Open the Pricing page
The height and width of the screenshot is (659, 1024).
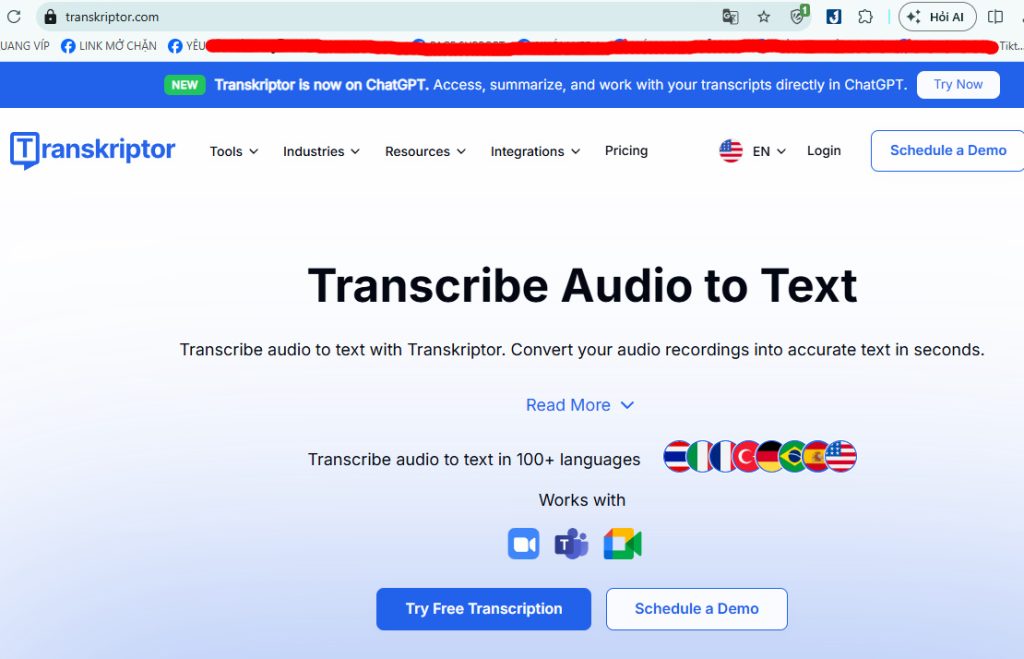626,151
